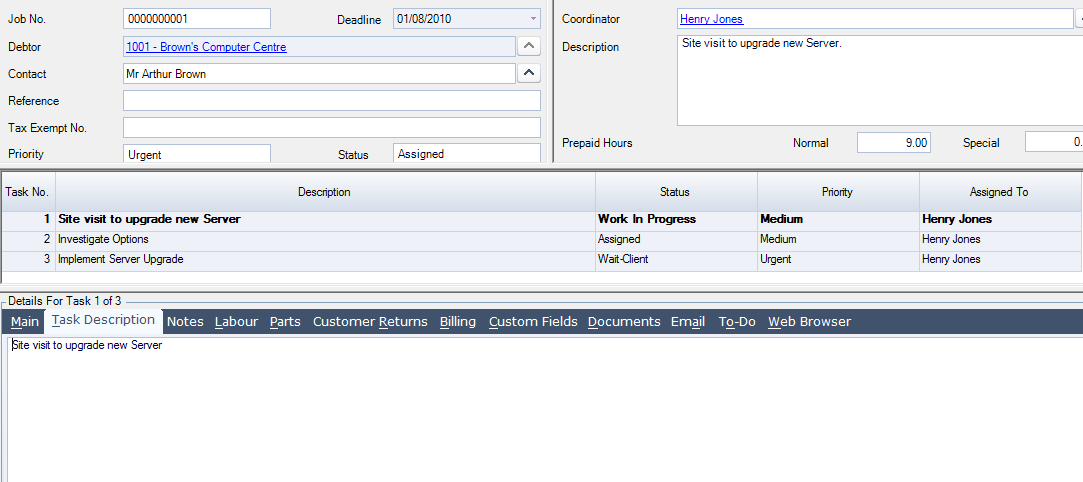Open the Labour tab
Image resolution: width=1083 pixels, height=482 pixels.
(236, 322)
